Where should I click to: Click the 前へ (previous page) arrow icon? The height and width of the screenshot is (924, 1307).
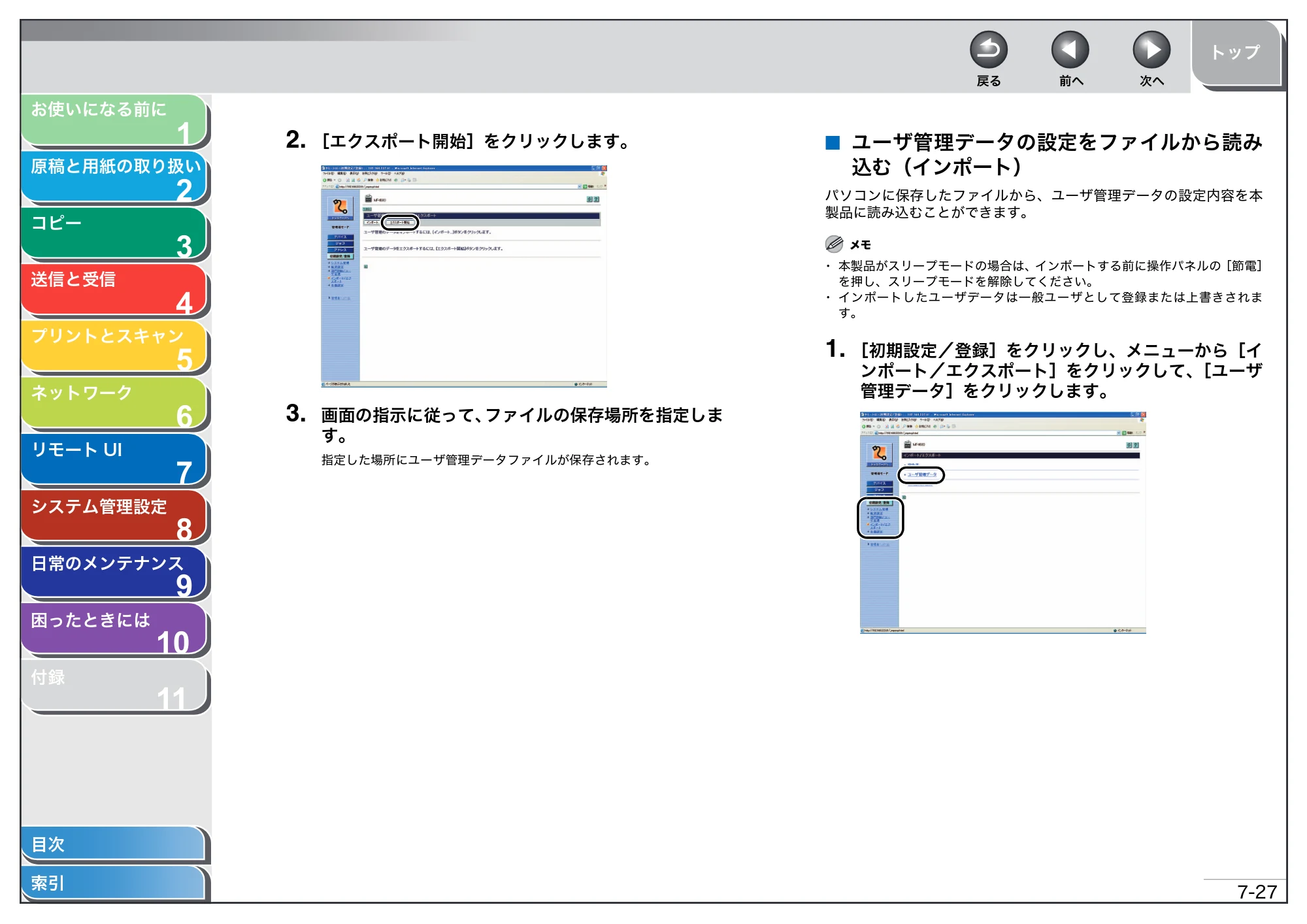(x=1070, y=50)
